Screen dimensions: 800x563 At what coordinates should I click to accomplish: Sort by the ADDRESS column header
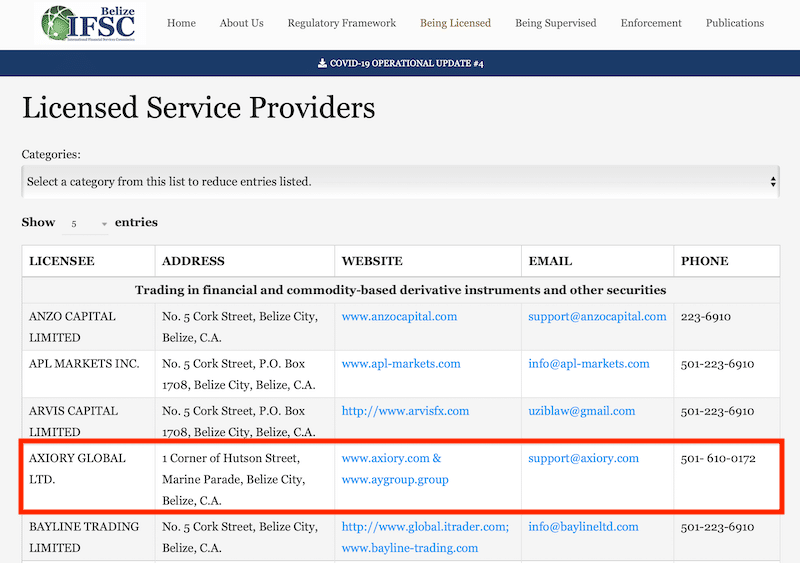tap(244, 261)
